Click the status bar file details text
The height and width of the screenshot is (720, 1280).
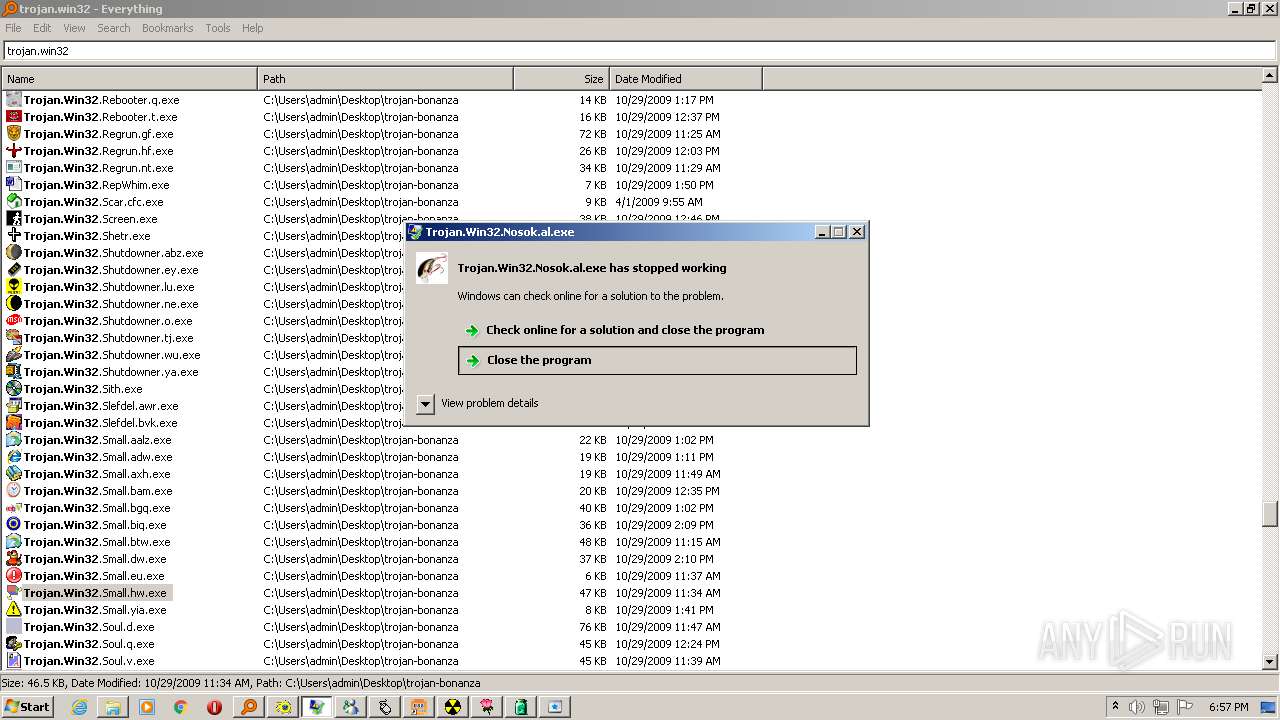coord(241,683)
